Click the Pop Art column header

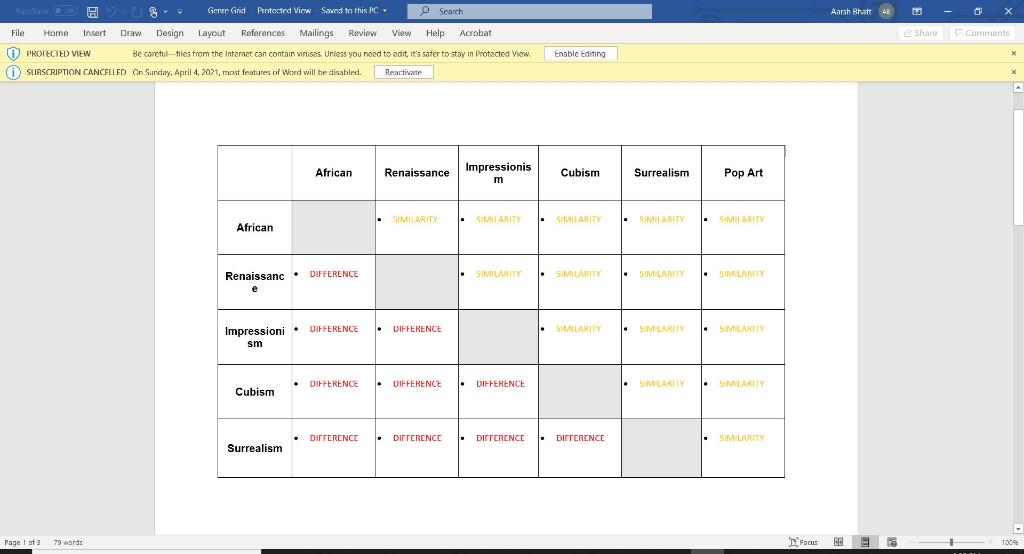tap(743, 172)
